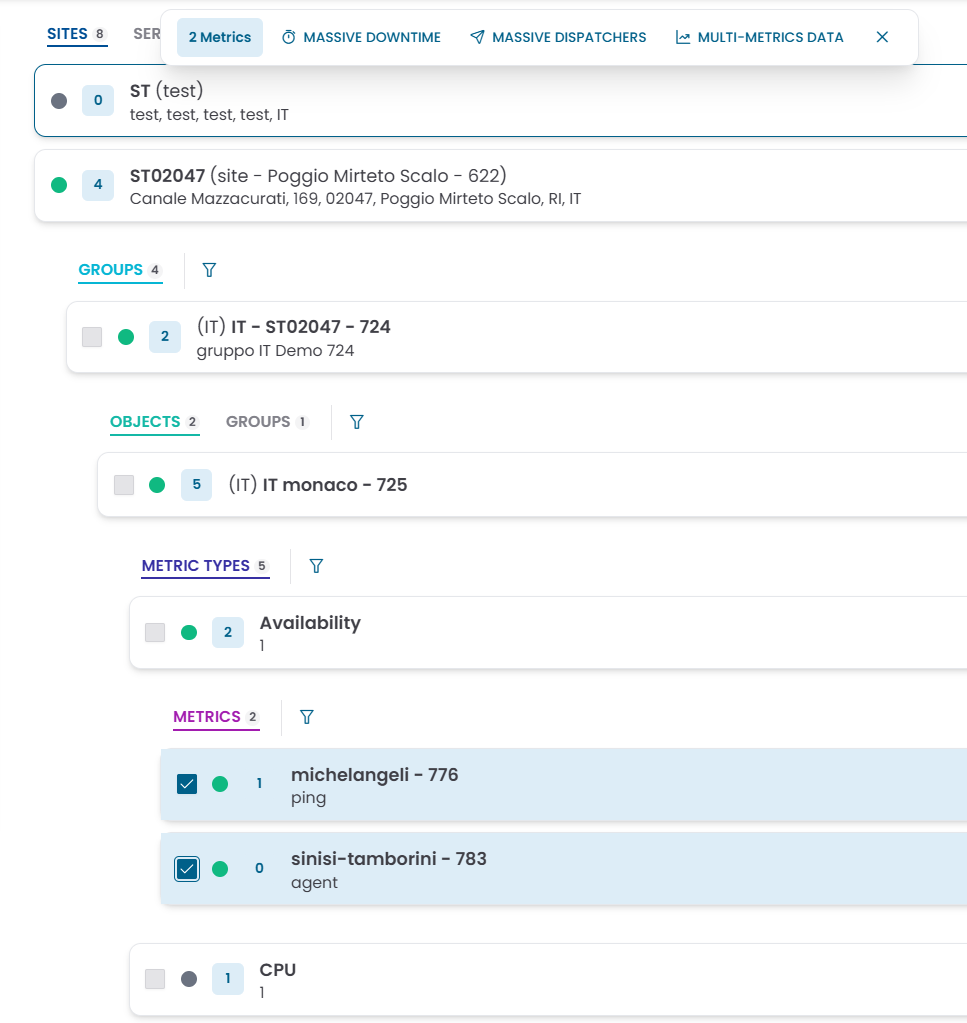Screen dimensions: 967x1023
Task: Click the Massive Downtime button
Action: click(361, 37)
